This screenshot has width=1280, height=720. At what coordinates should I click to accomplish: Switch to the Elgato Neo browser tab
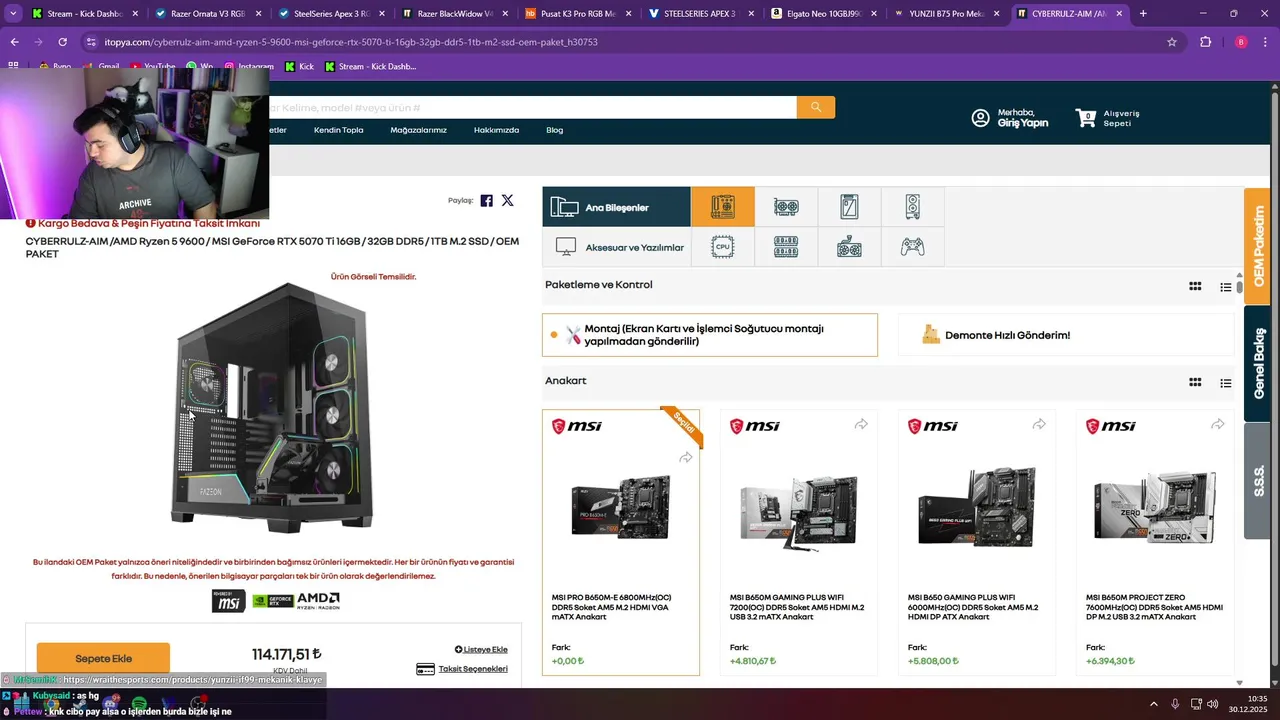click(823, 14)
